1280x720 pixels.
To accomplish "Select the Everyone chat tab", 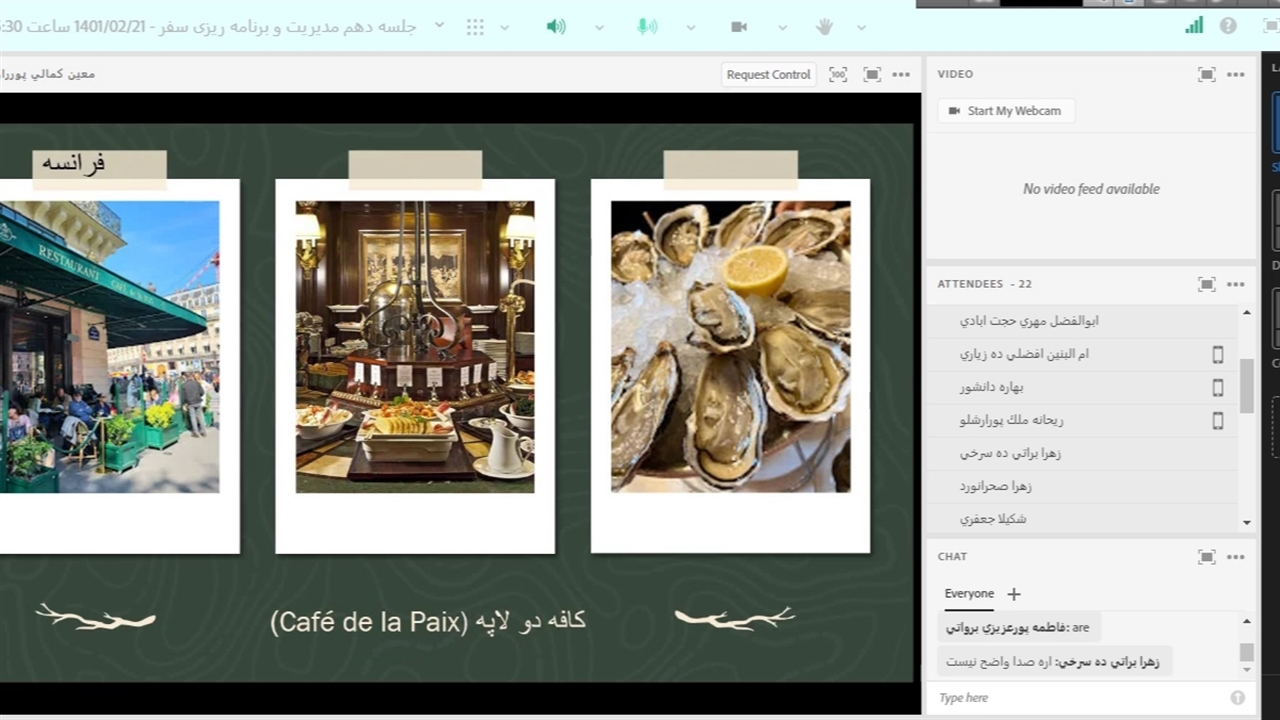I will click(969, 594).
